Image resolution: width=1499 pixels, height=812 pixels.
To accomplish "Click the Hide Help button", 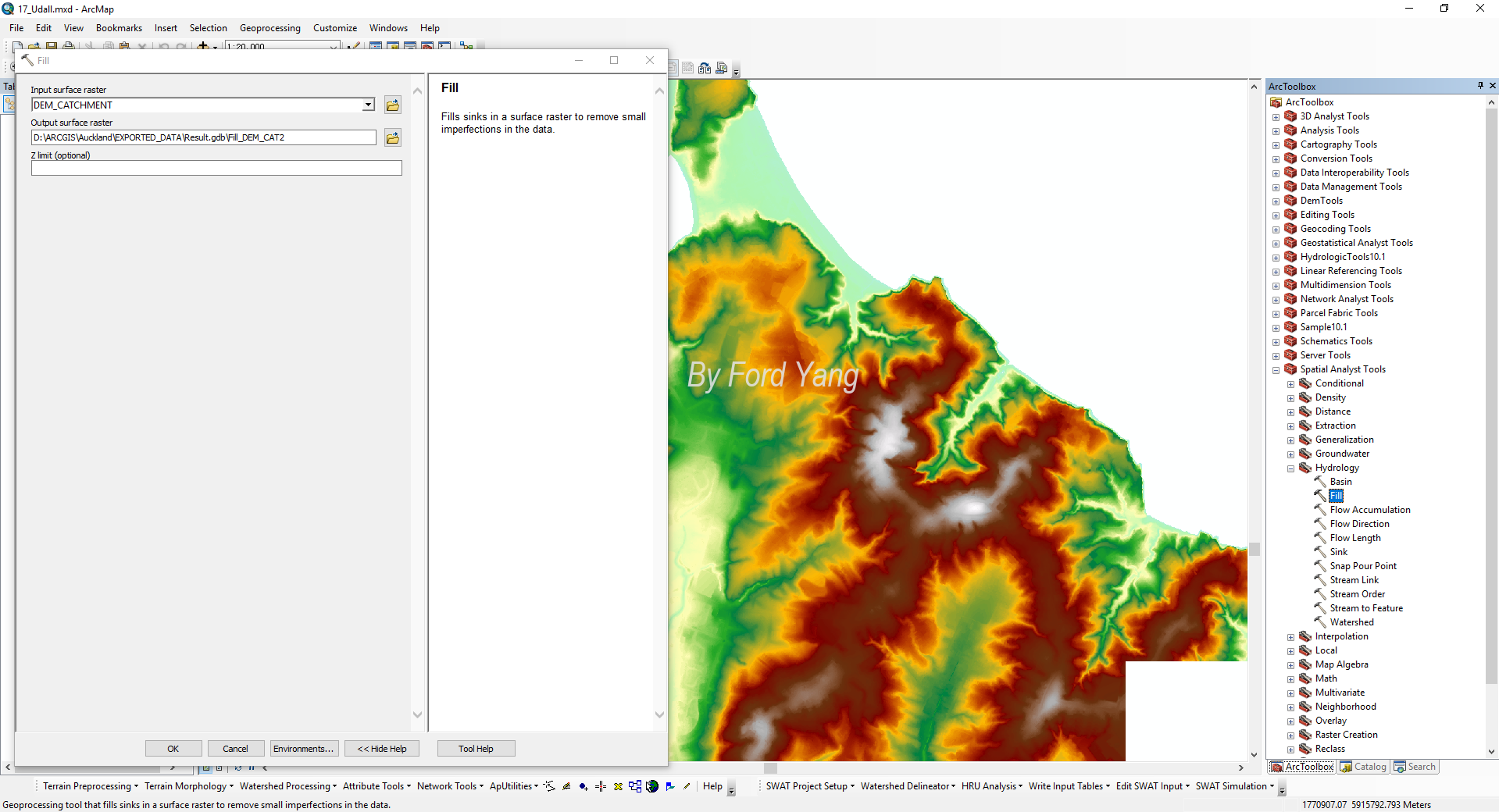I will 382,749.
